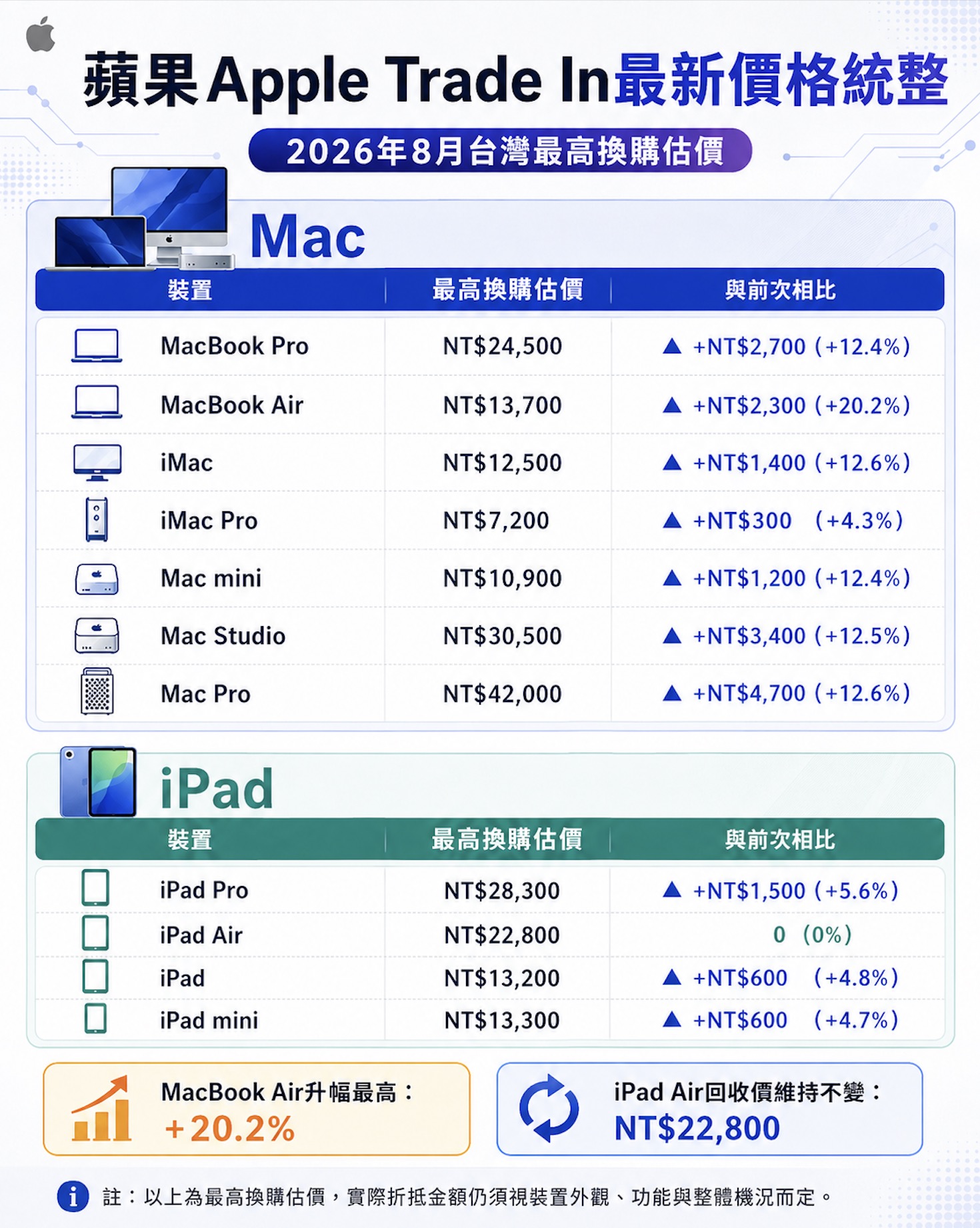Click the up triangle in MacBook Pro row

(672, 345)
